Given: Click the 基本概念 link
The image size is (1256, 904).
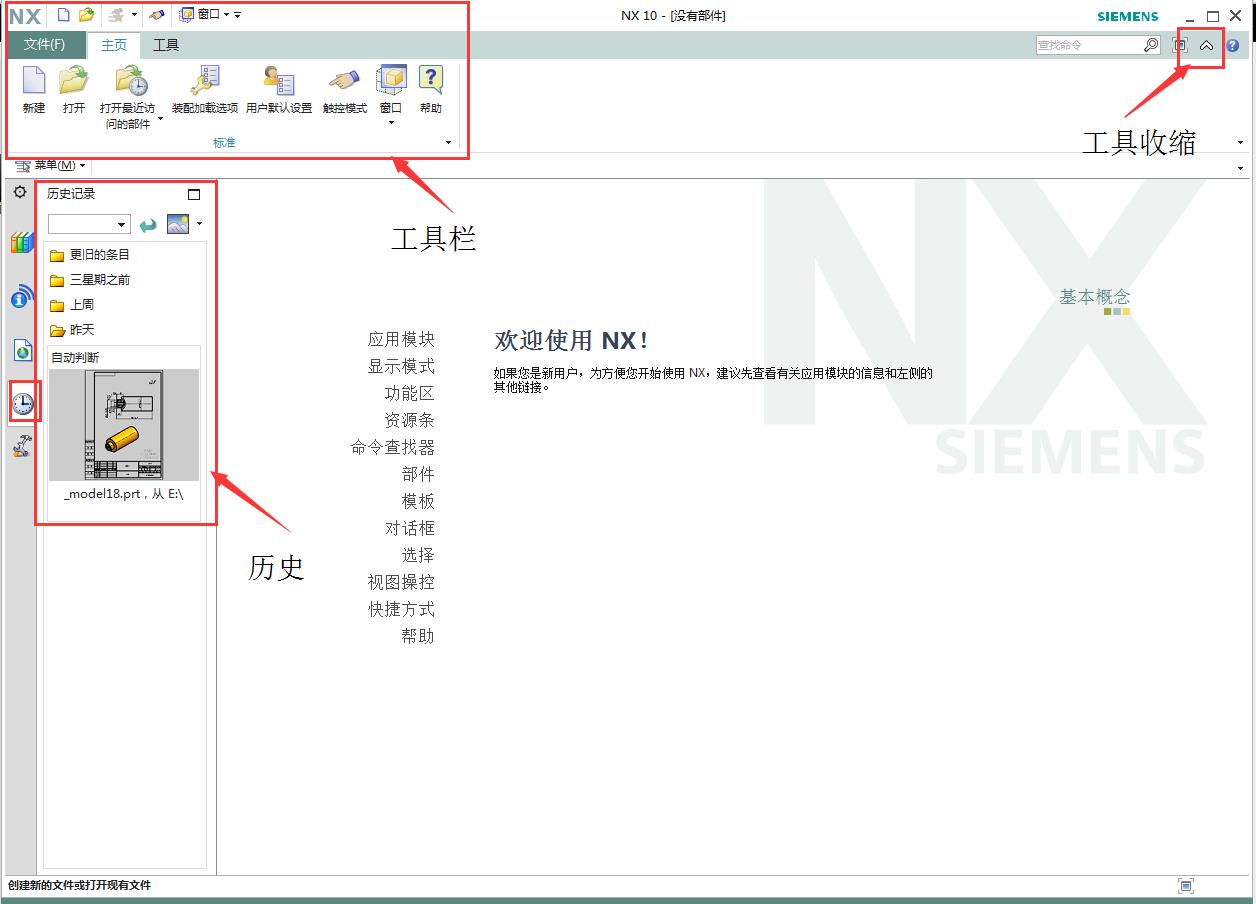Looking at the screenshot, I should (1094, 296).
